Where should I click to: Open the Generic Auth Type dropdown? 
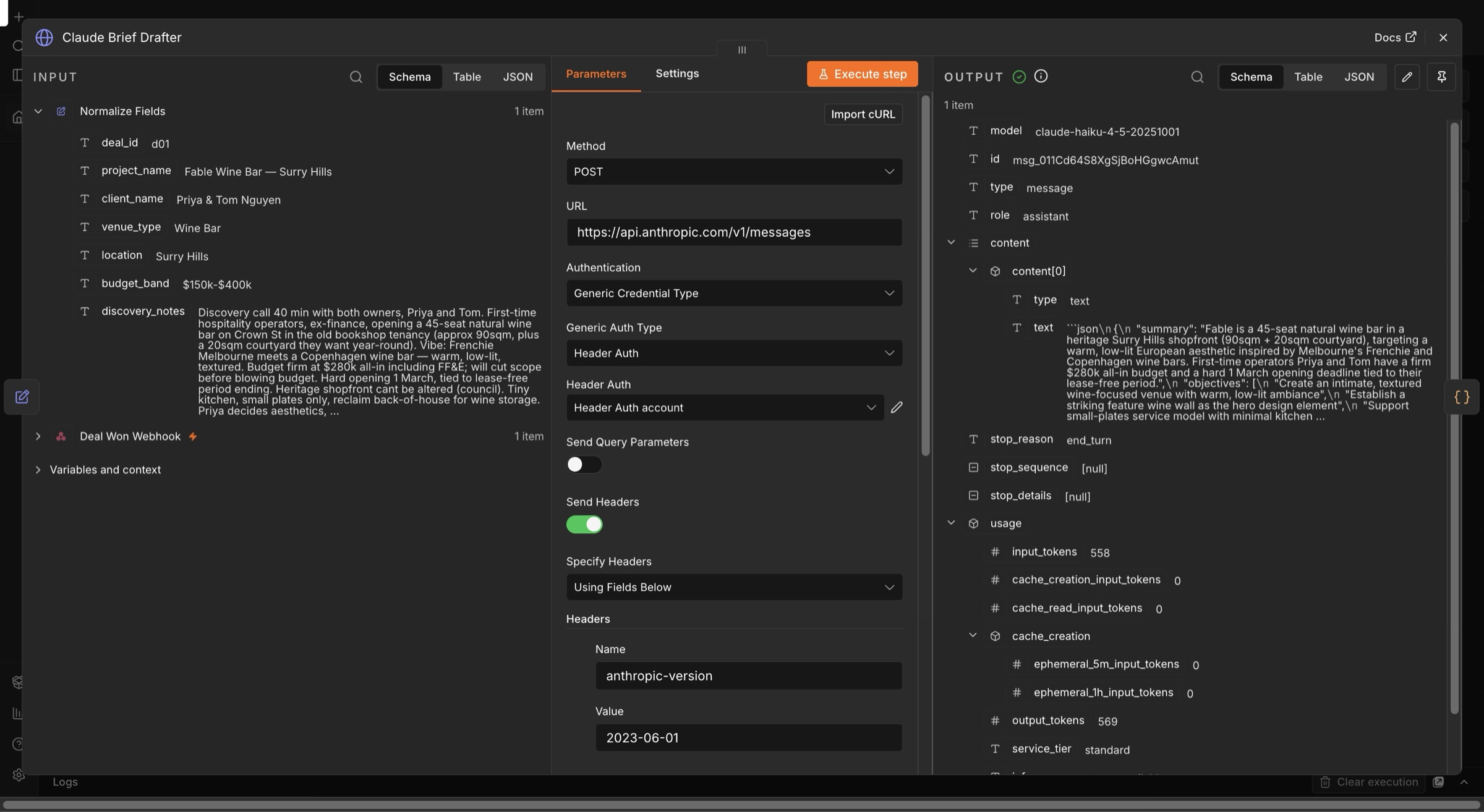(734, 353)
